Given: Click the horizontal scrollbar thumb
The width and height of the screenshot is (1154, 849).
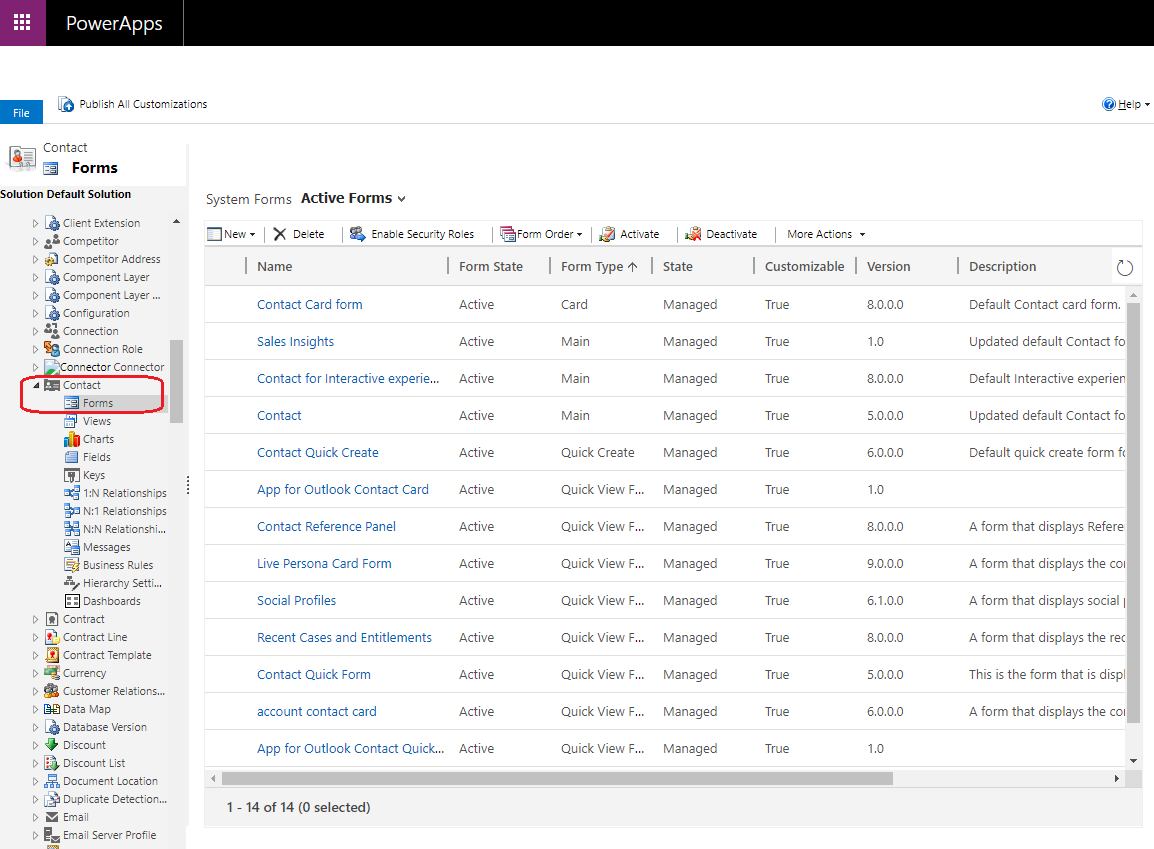Looking at the screenshot, I should [557, 778].
